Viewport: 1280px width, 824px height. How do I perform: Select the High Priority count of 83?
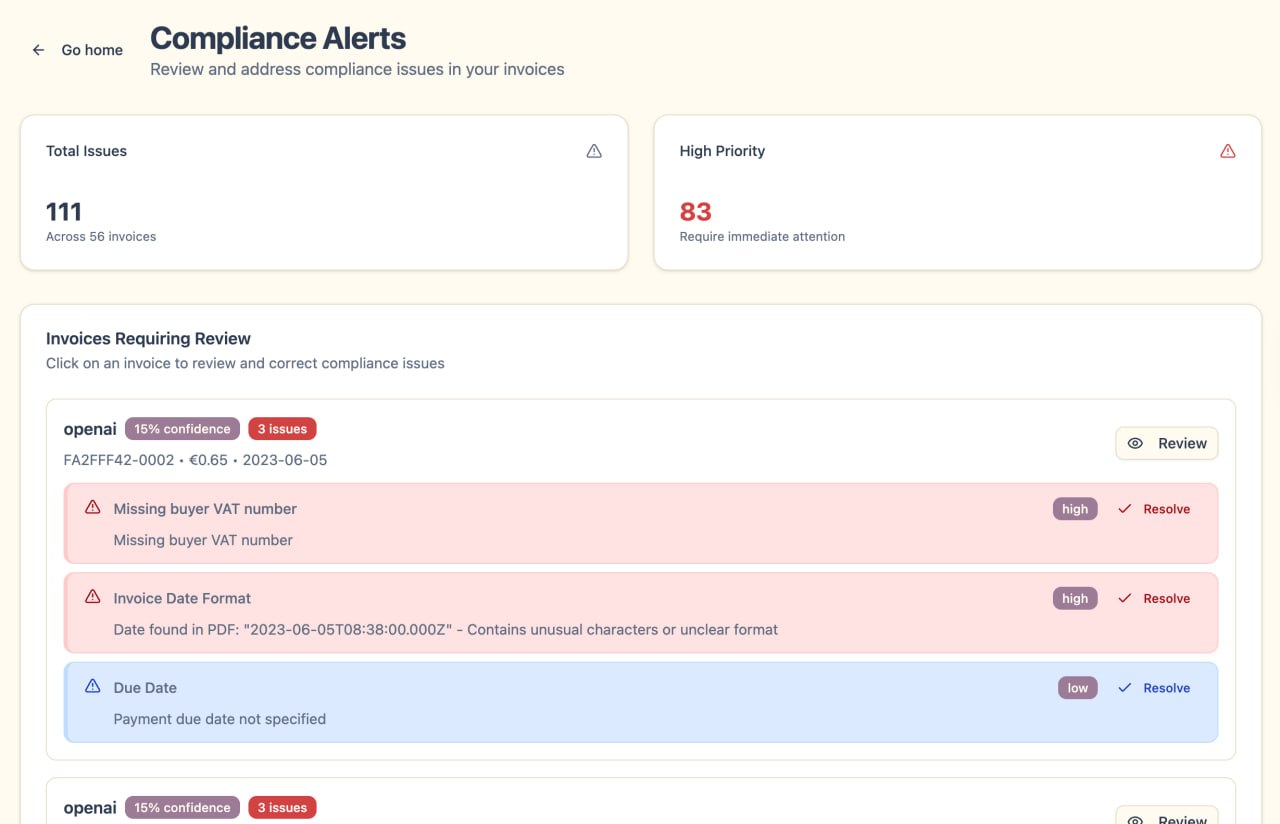point(695,212)
